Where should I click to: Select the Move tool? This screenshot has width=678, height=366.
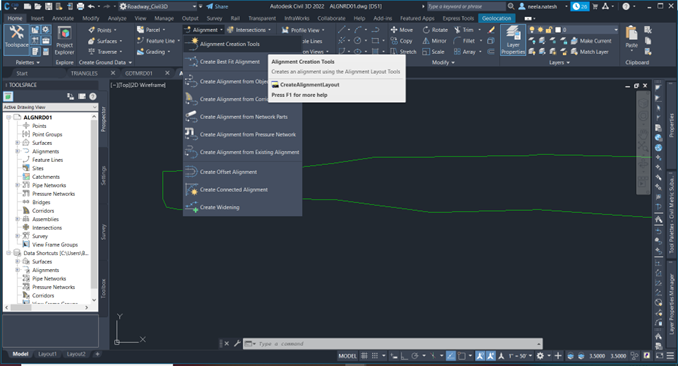coord(402,30)
